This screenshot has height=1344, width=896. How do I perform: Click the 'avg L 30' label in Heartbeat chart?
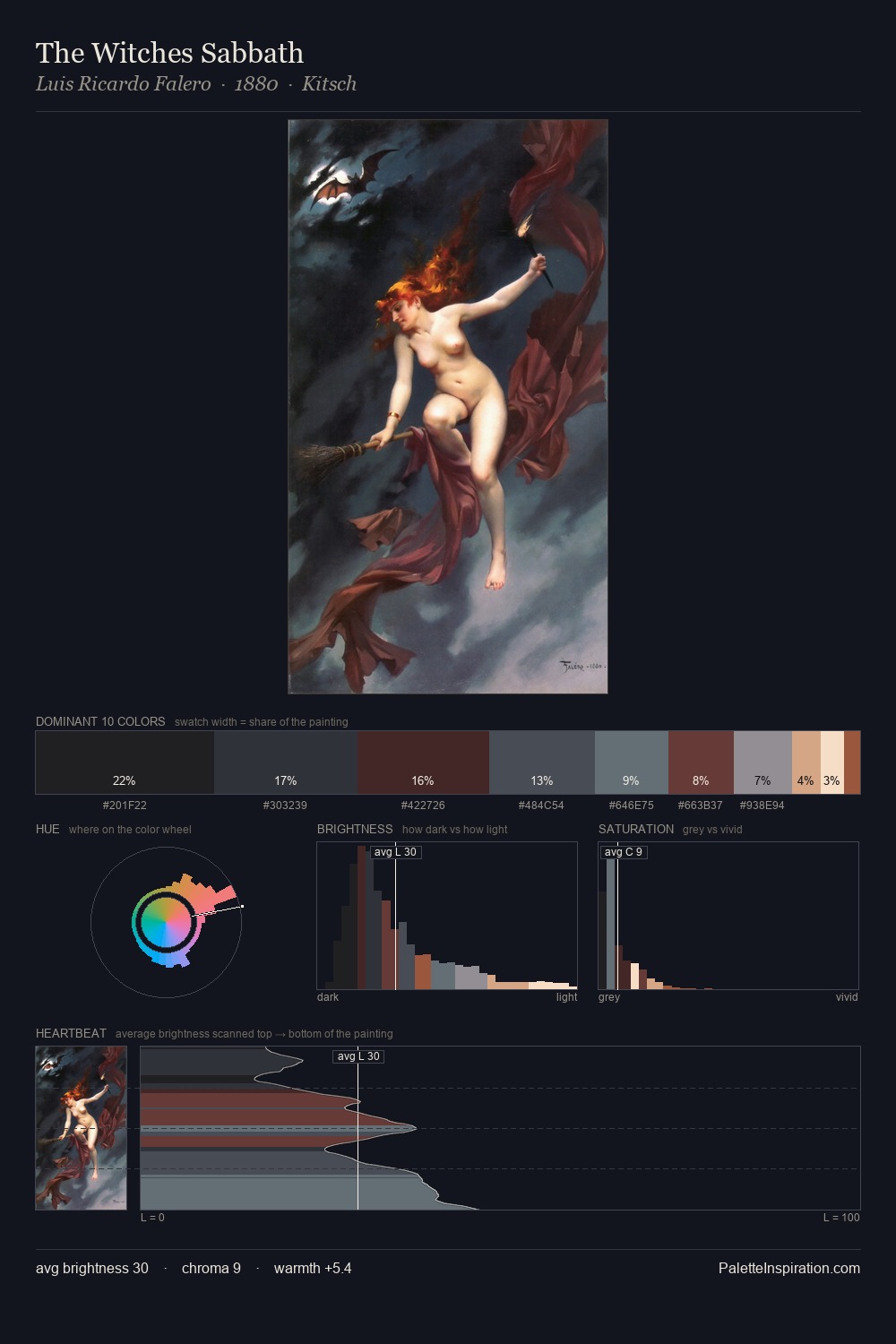tap(358, 1056)
